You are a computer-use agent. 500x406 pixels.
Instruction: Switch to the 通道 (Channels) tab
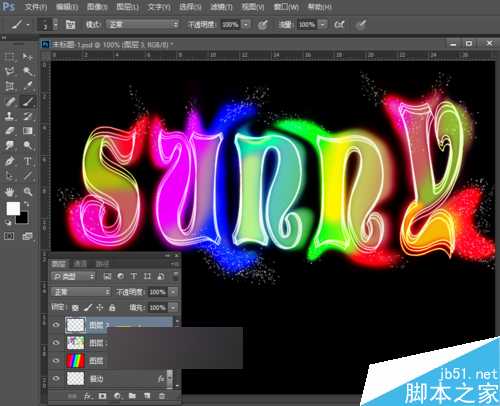(80, 264)
